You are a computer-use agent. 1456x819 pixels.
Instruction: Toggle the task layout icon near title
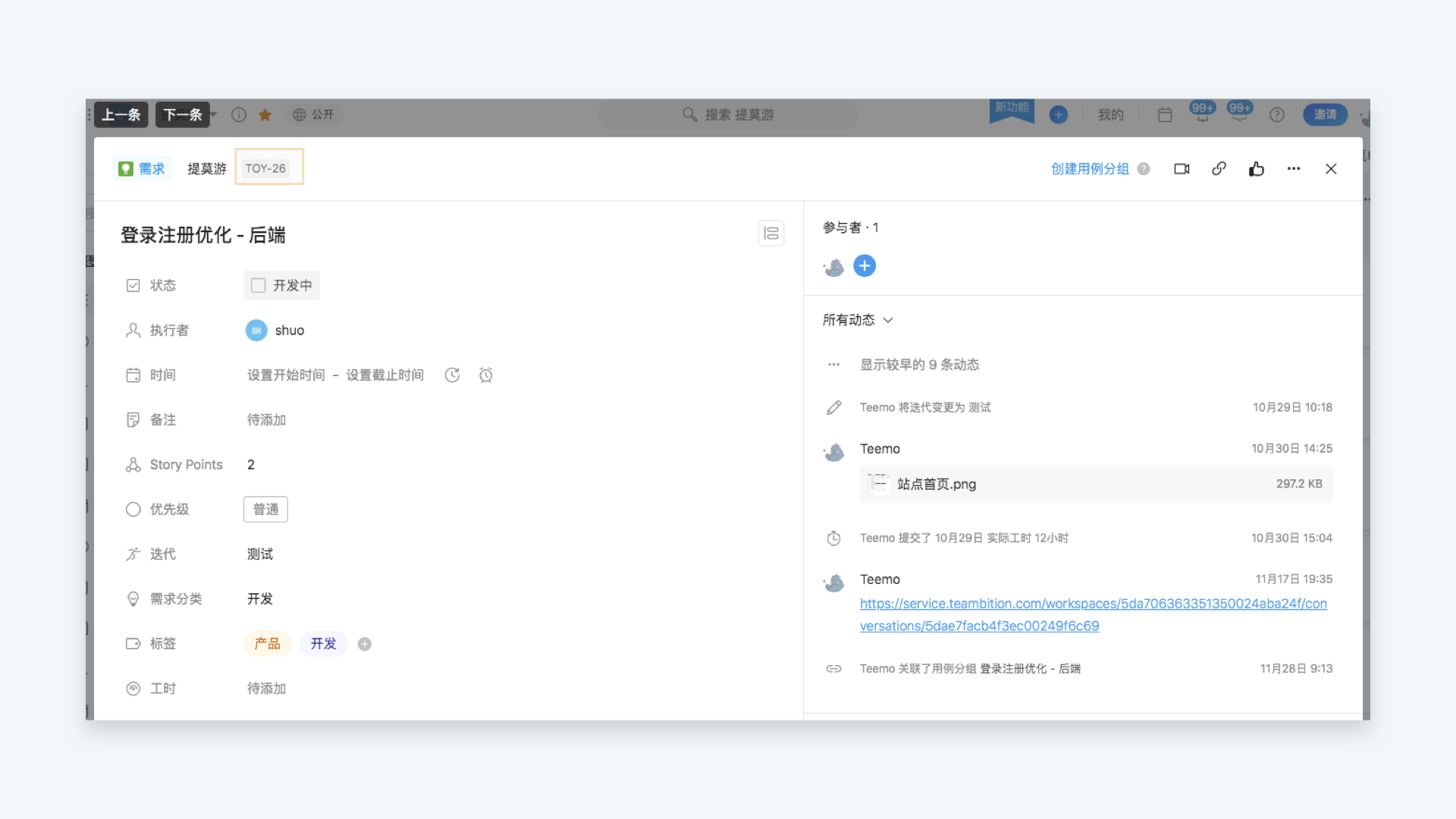(771, 234)
